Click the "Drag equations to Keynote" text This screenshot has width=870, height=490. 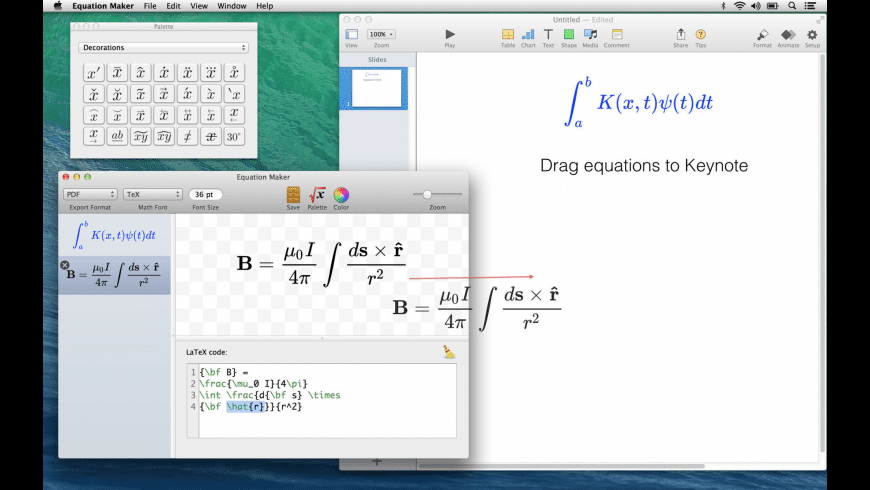click(644, 165)
